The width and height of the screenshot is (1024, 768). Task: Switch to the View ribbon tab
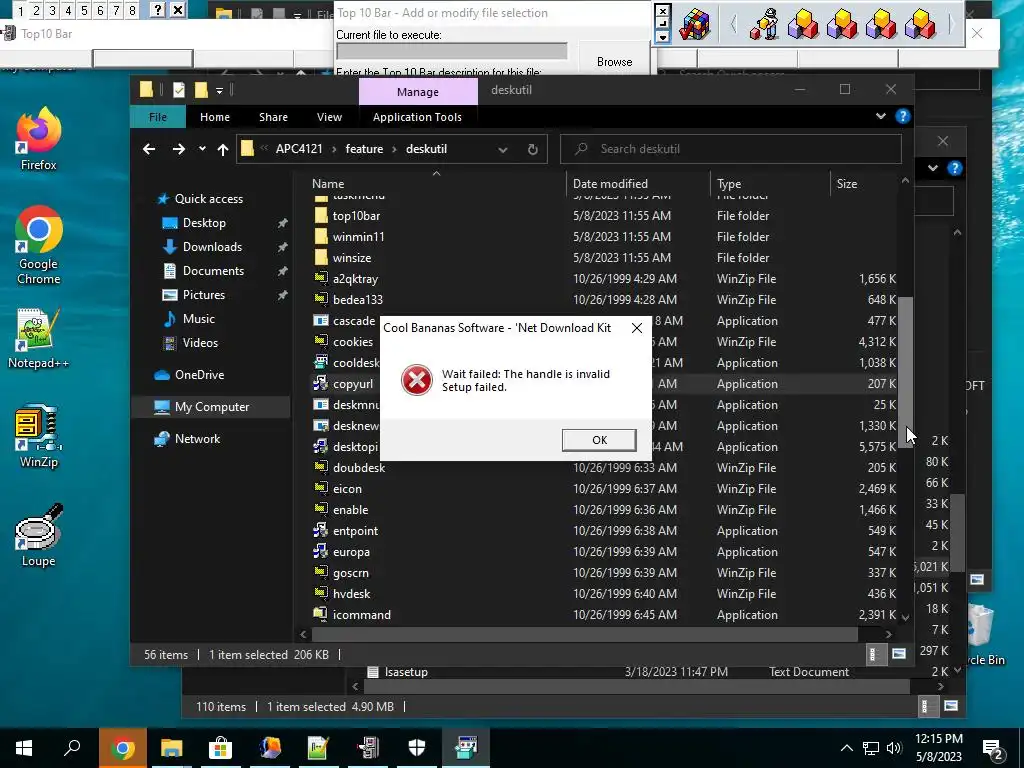(x=329, y=117)
